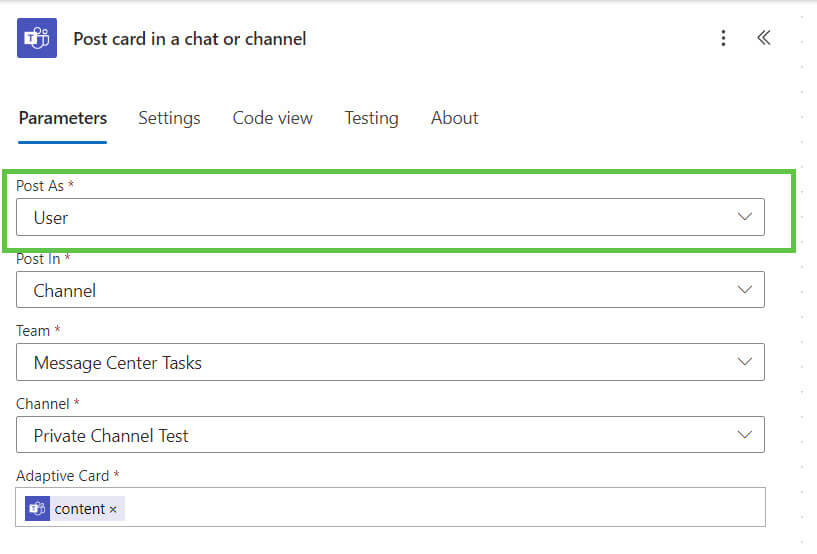
Task: Expand the Post As dropdown chevron
Action: pyautogui.click(x=745, y=217)
